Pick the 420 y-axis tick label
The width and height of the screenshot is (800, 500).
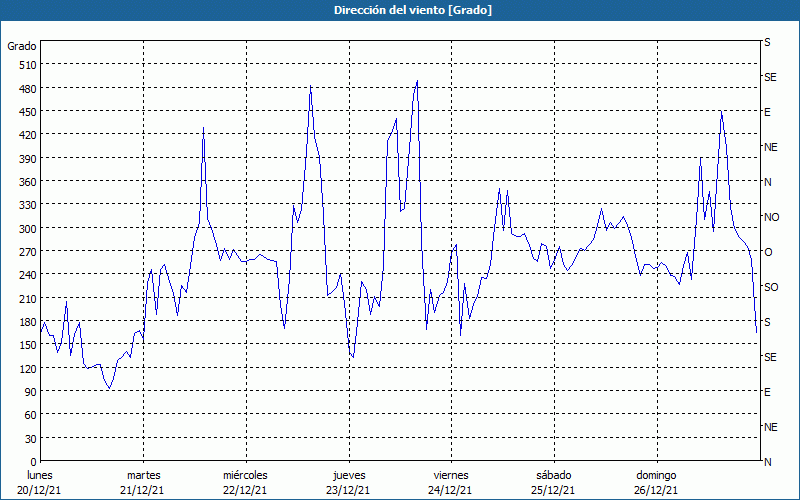coord(29,136)
